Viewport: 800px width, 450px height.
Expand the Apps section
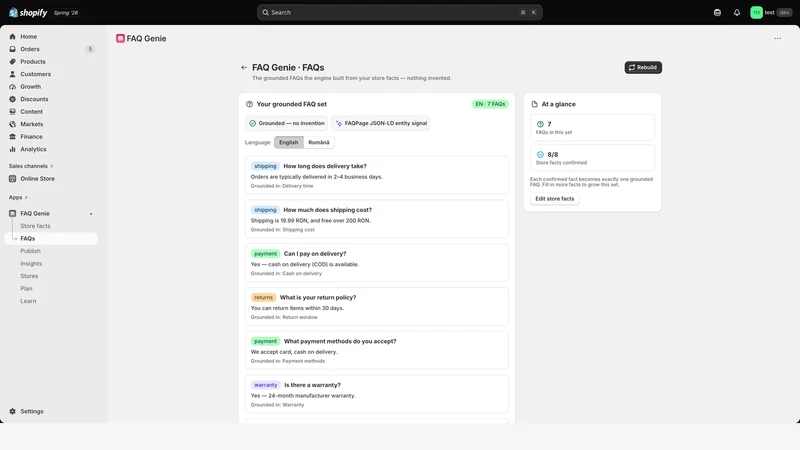(18, 197)
